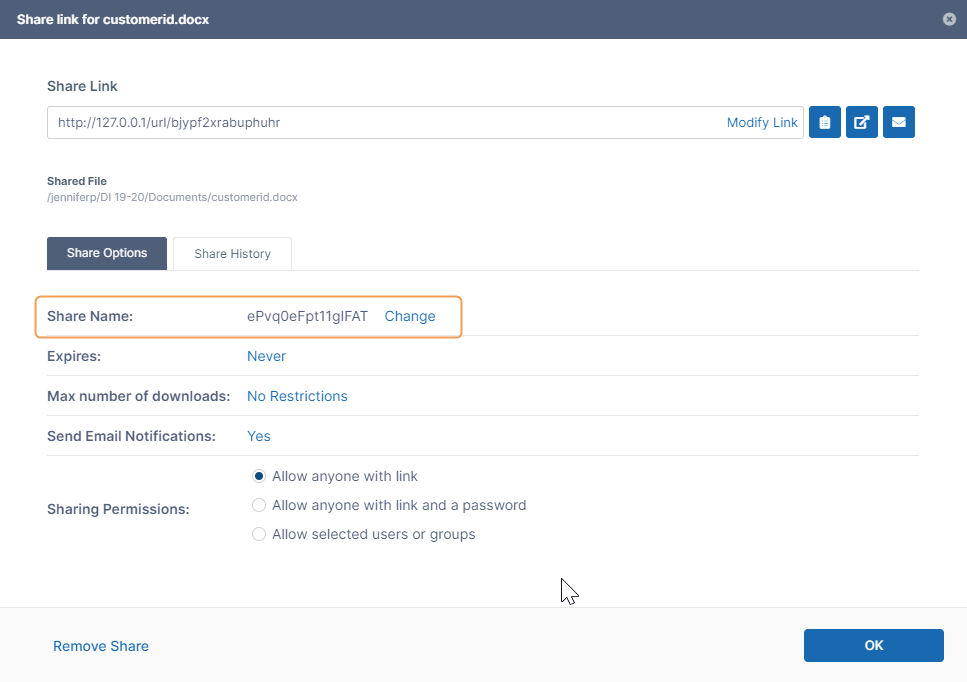Click inside the share link URL field
The image size is (967, 682).
[380, 122]
